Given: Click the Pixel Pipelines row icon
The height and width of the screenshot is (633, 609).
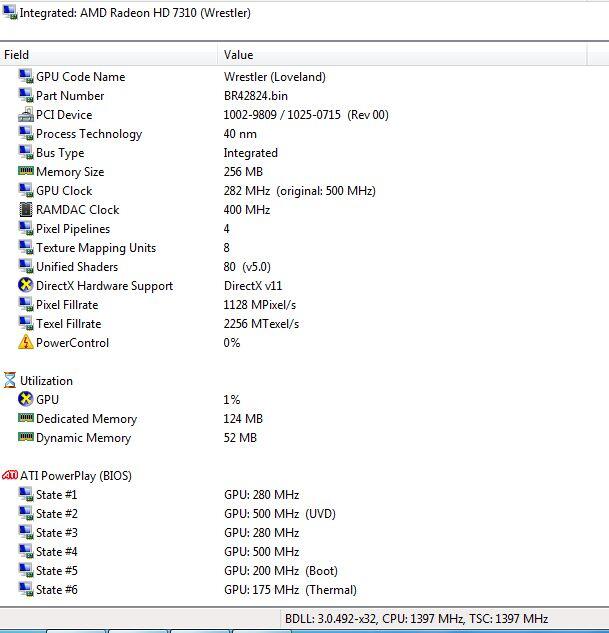Looking at the screenshot, I should (26, 228).
